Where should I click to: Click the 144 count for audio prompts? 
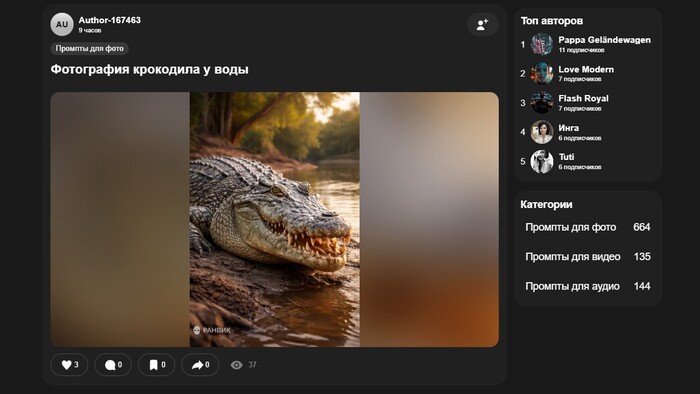pyautogui.click(x=642, y=286)
